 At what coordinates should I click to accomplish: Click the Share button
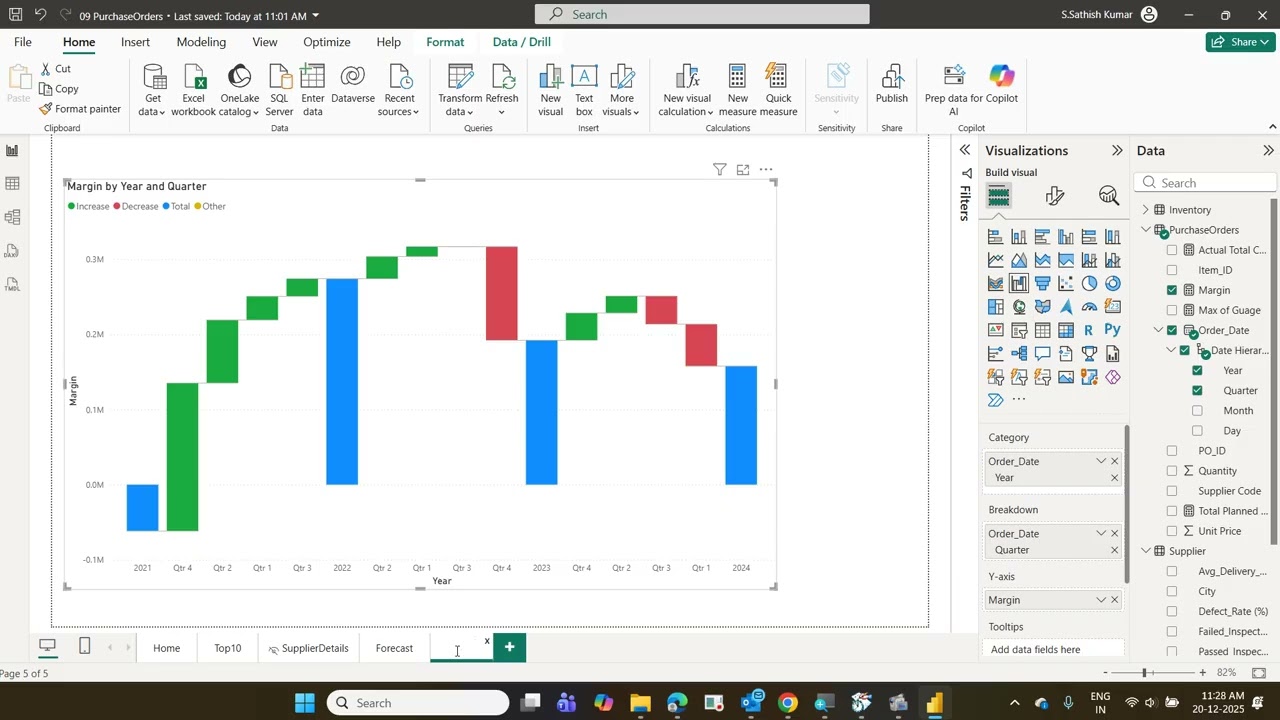click(1240, 42)
